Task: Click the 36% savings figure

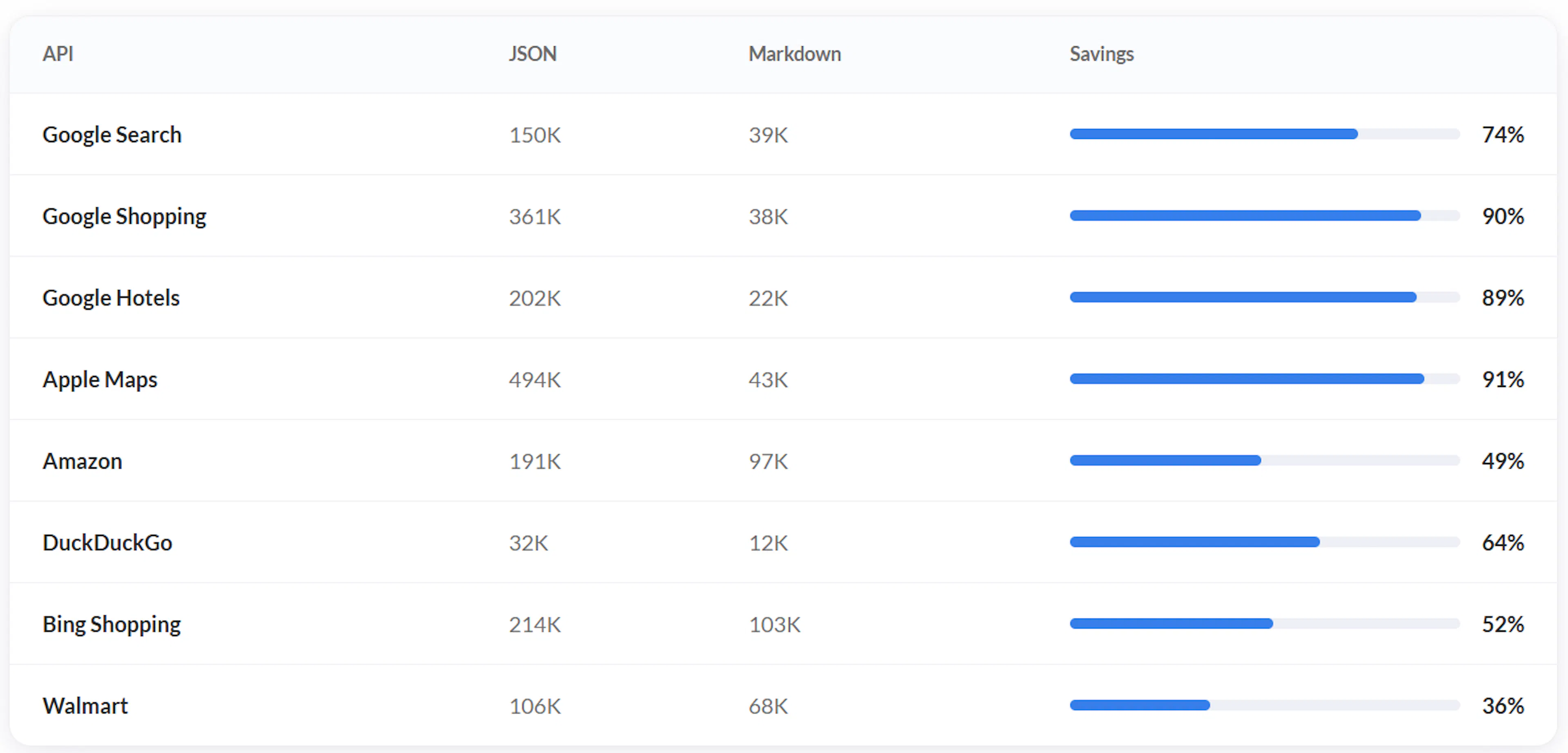Action: tap(1503, 706)
